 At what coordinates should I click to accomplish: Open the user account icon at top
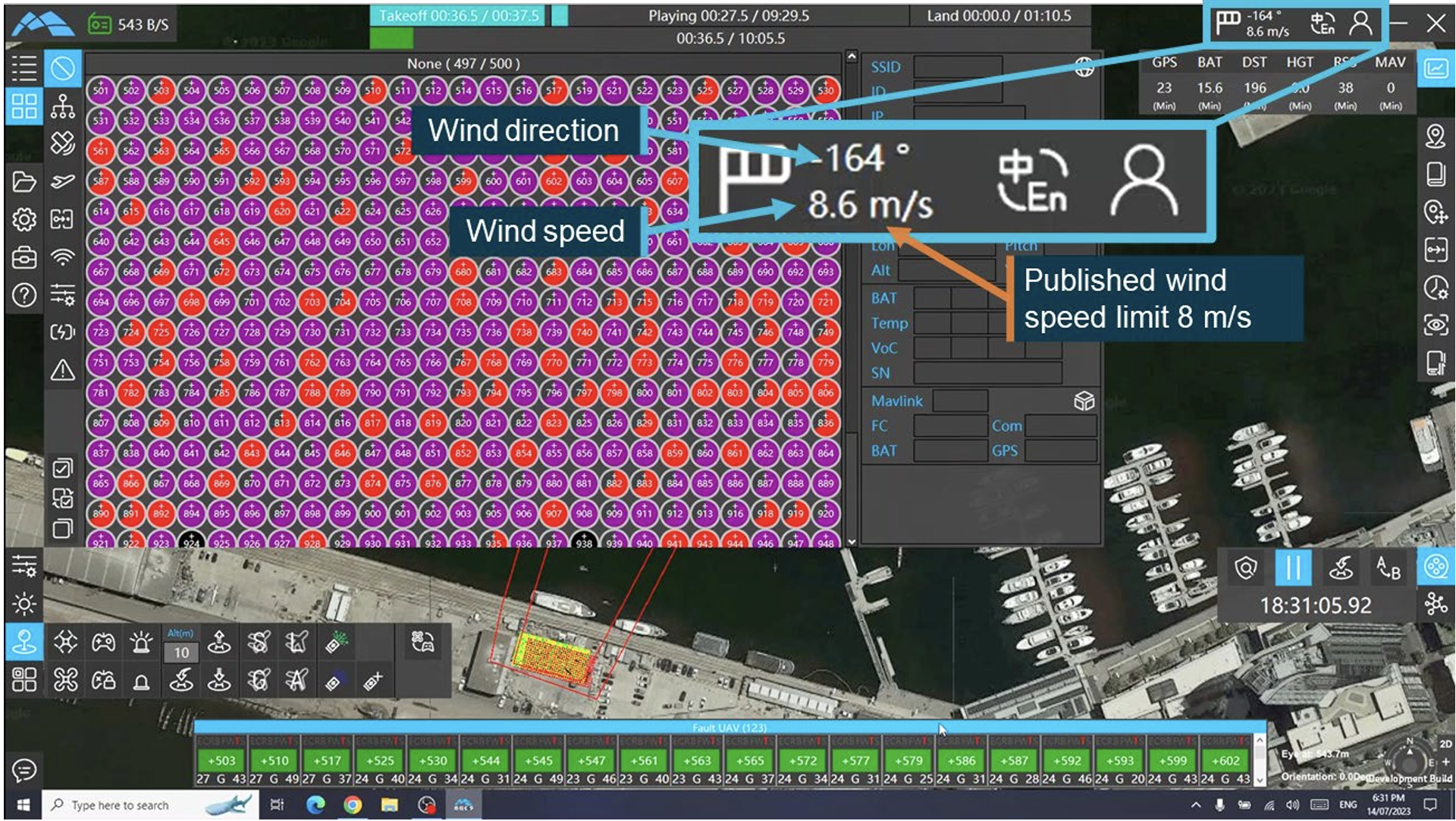(1361, 24)
